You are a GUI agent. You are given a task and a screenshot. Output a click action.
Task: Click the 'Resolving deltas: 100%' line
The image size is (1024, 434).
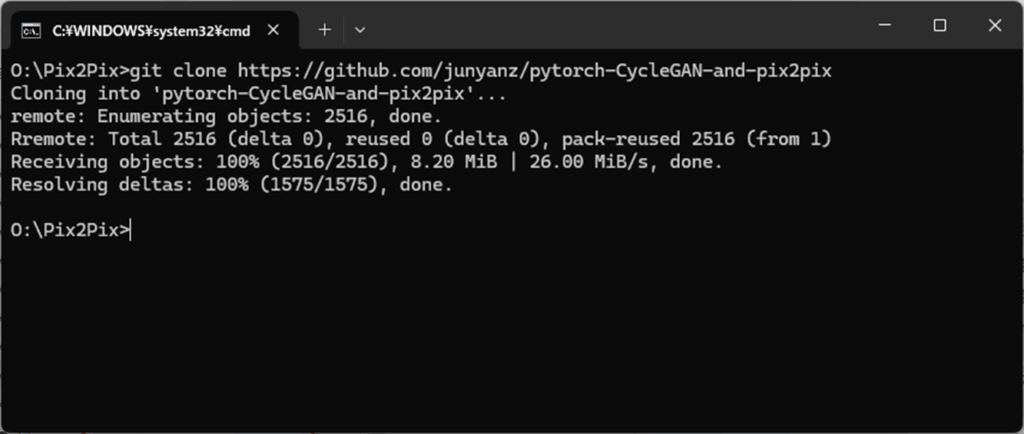click(232, 185)
